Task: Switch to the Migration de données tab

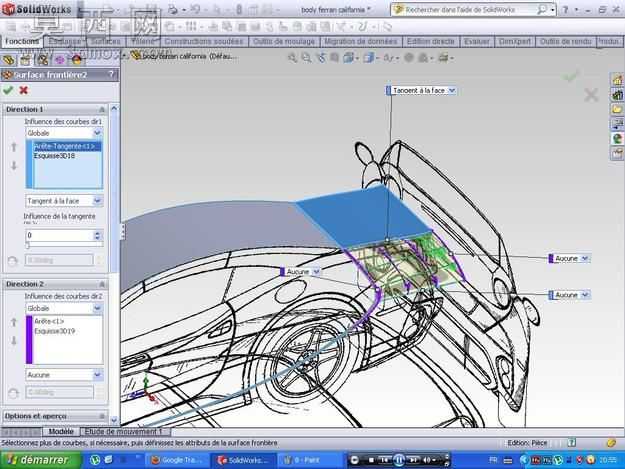Action: coord(361,41)
